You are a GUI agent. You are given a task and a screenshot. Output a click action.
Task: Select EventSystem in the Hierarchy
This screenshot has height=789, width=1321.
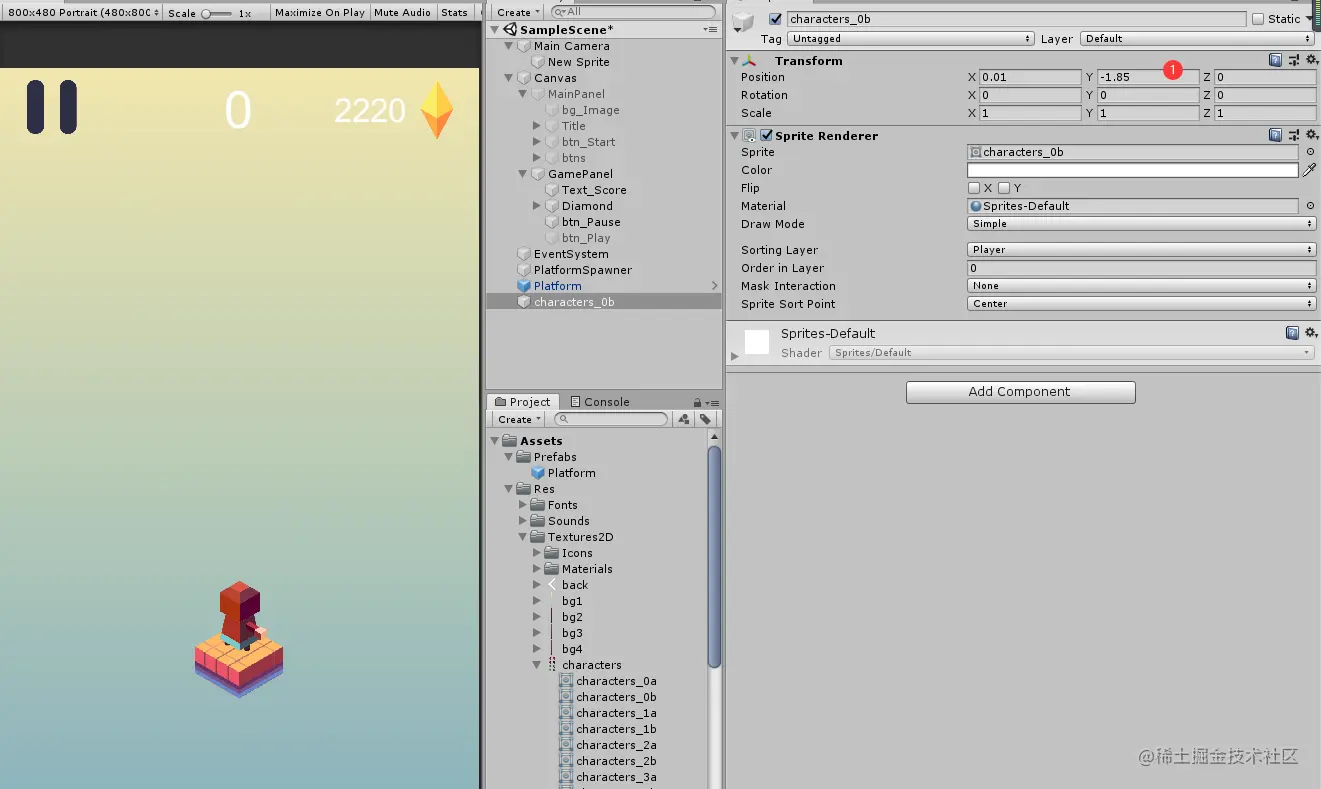coord(571,254)
